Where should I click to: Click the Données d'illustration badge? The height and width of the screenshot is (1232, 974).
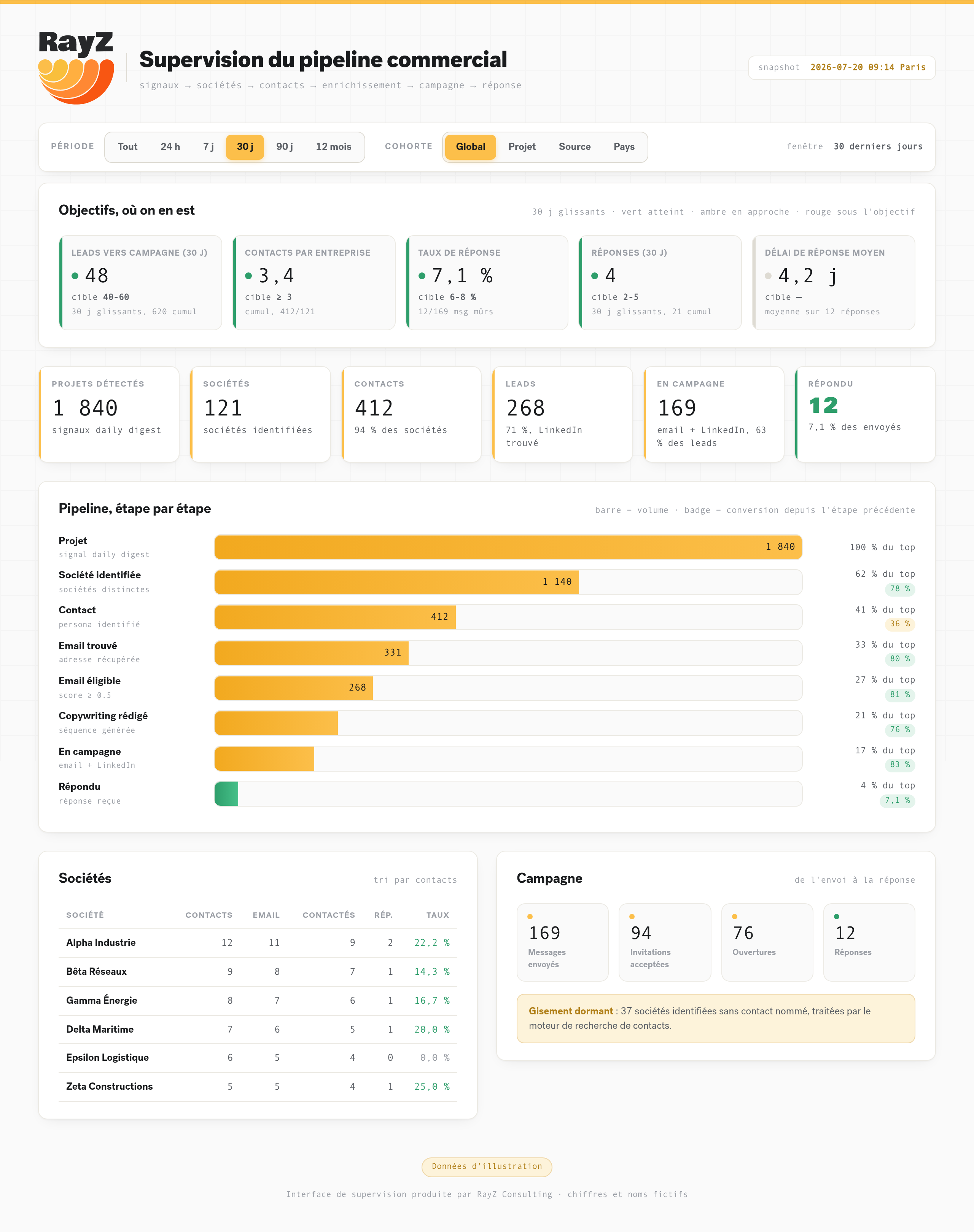[487, 1167]
